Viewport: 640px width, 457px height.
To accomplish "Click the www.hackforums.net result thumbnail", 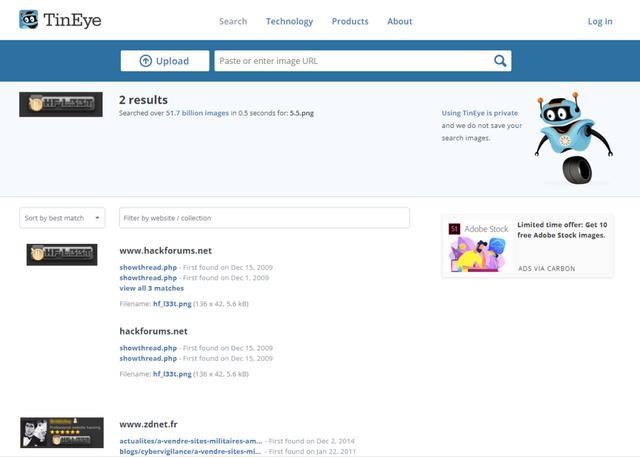I will (61, 254).
